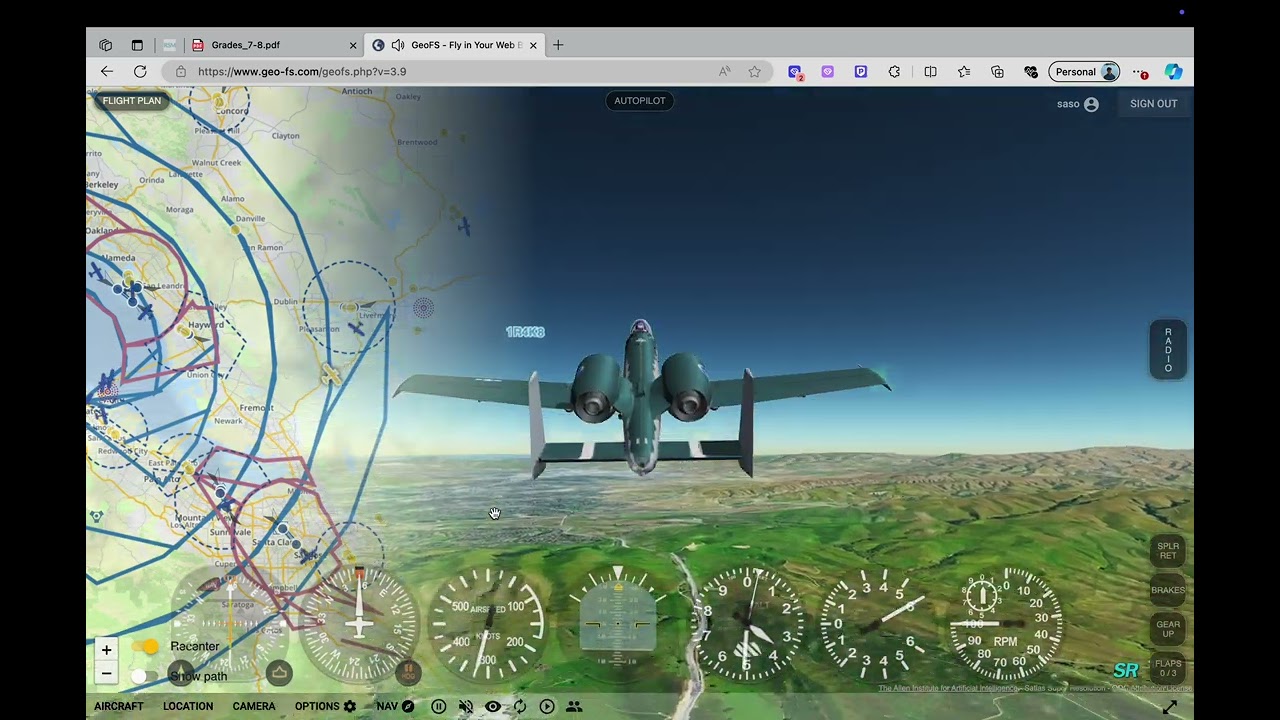Open a new browser tab
The width and height of the screenshot is (1280, 720).
point(558,45)
